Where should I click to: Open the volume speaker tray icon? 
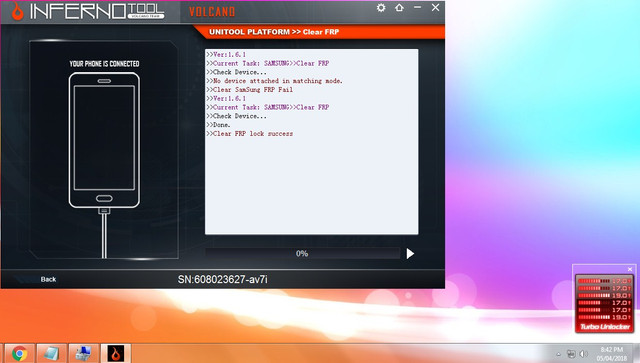pos(584,354)
